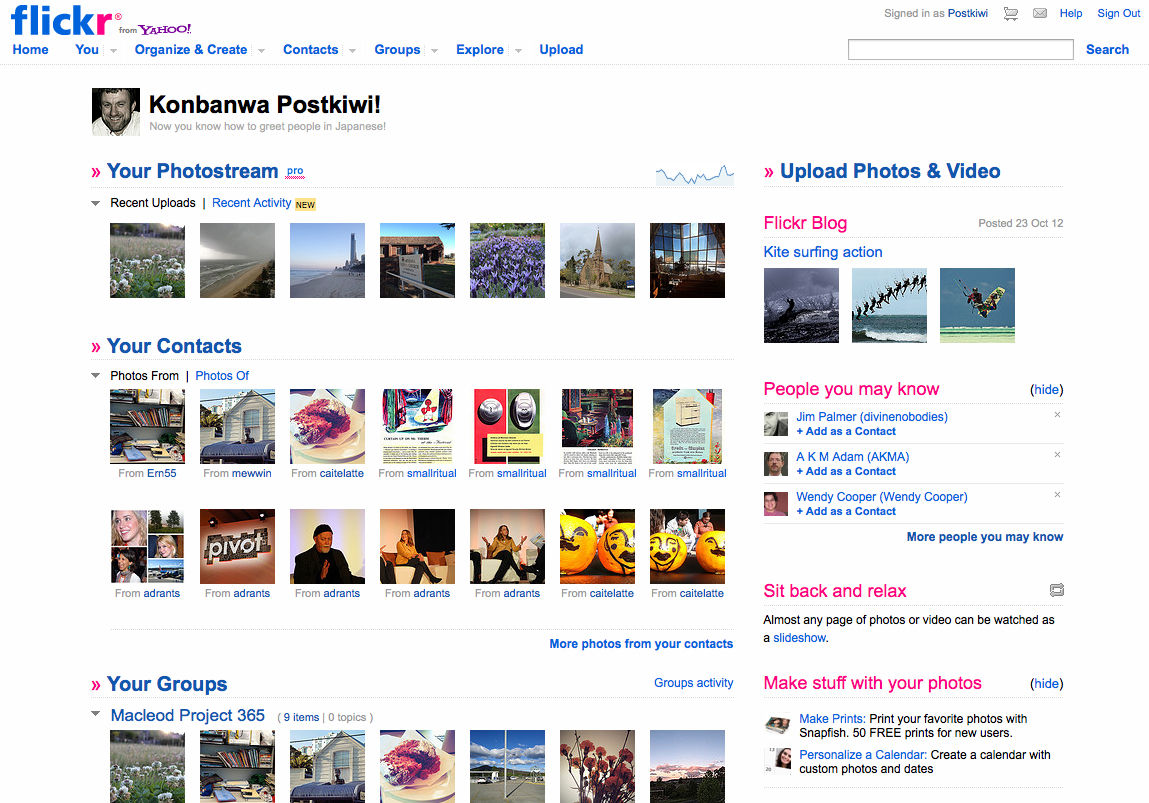1149x803 pixels.
Task: Open the Upload menu item
Action: [561, 49]
